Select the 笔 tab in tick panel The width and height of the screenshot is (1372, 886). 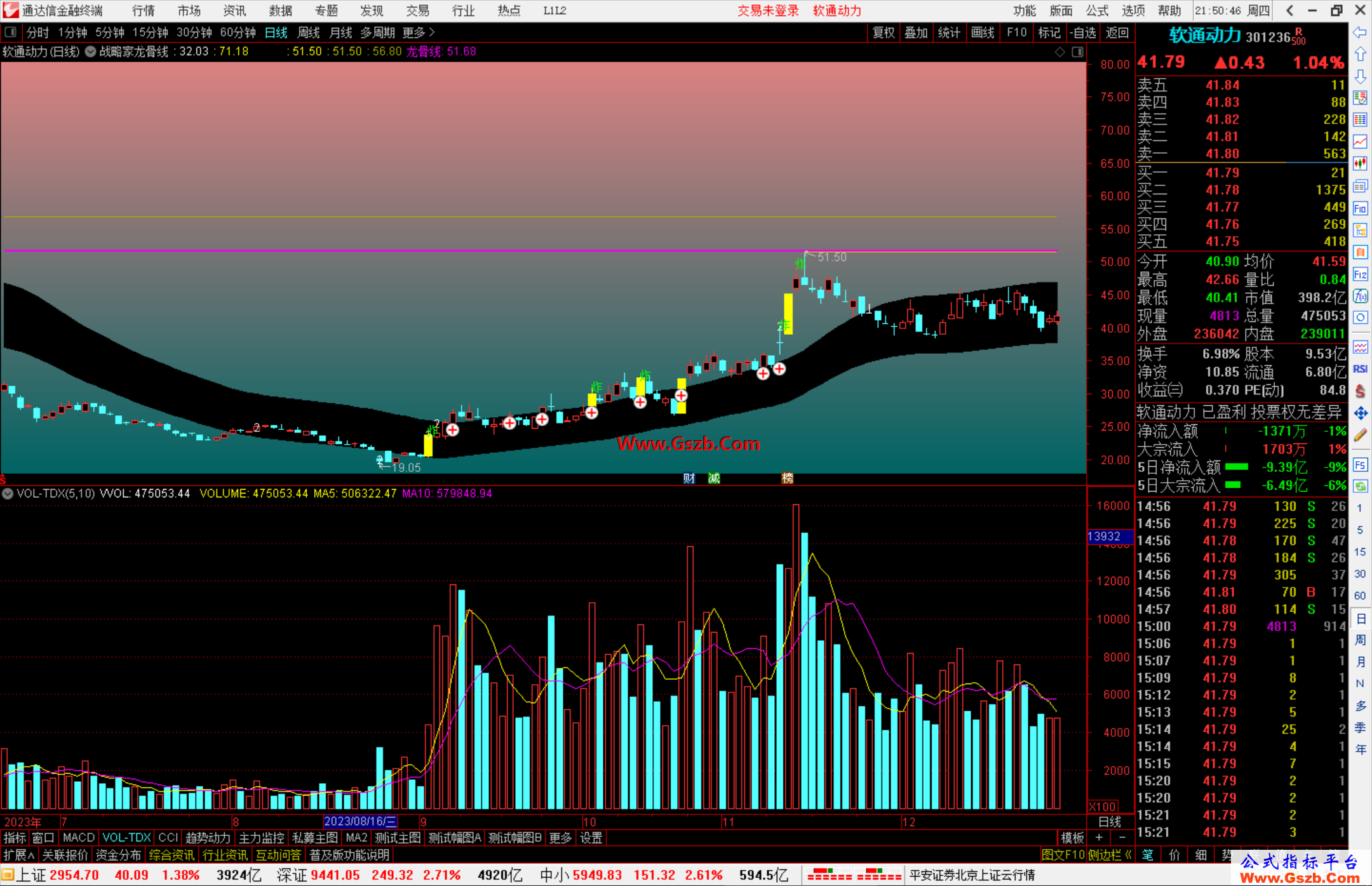[x=1147, y=855]
